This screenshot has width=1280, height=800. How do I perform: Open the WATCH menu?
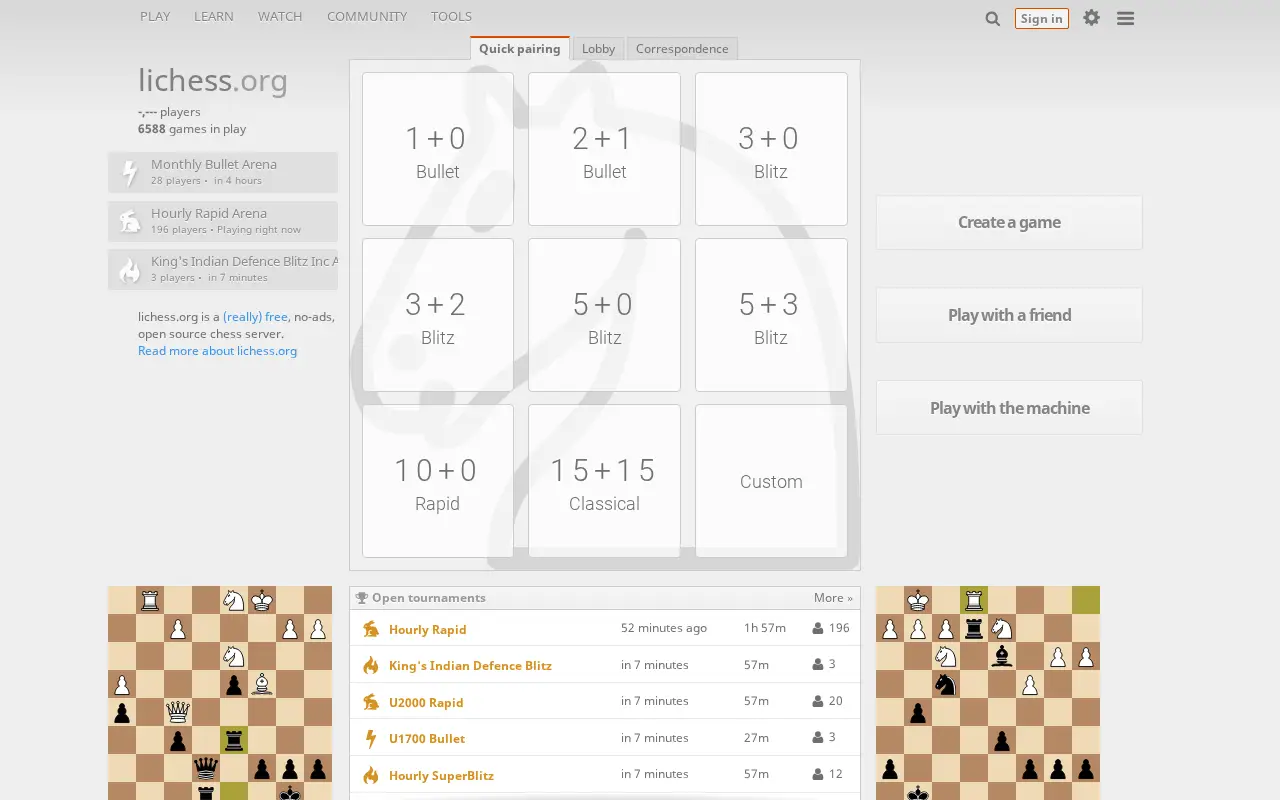280,16
